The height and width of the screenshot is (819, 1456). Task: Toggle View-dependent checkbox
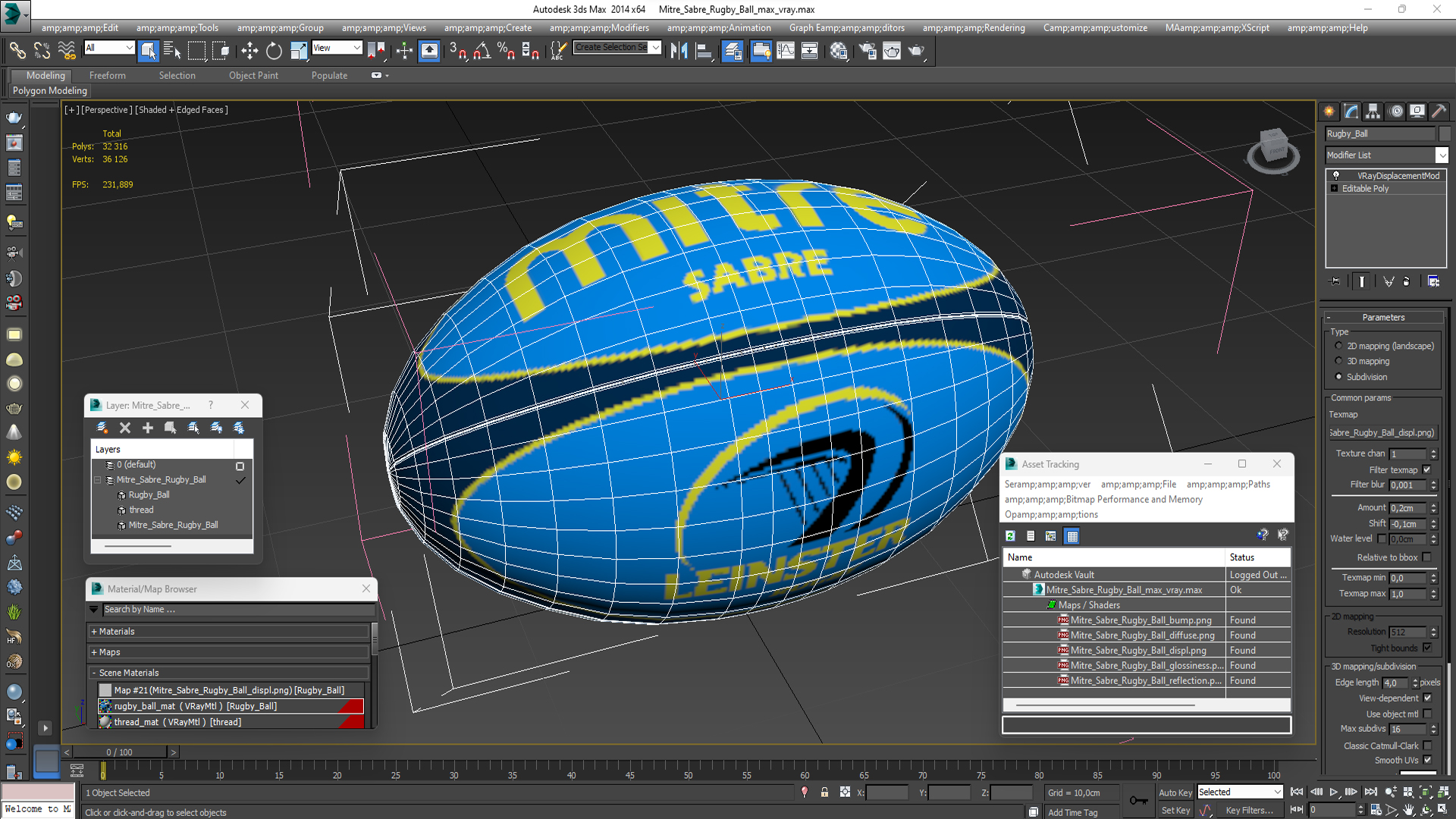pyautogui.click(x=1427, y=698)
